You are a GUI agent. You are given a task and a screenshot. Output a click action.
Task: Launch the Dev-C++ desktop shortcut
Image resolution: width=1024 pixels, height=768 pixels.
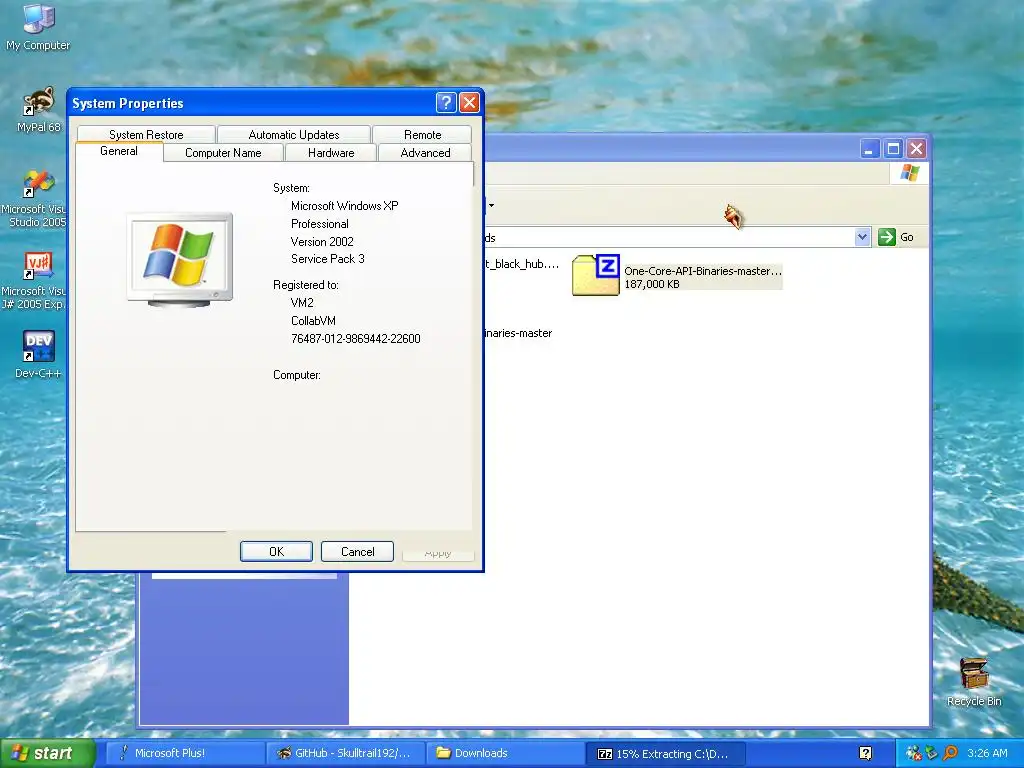point(38,355)
